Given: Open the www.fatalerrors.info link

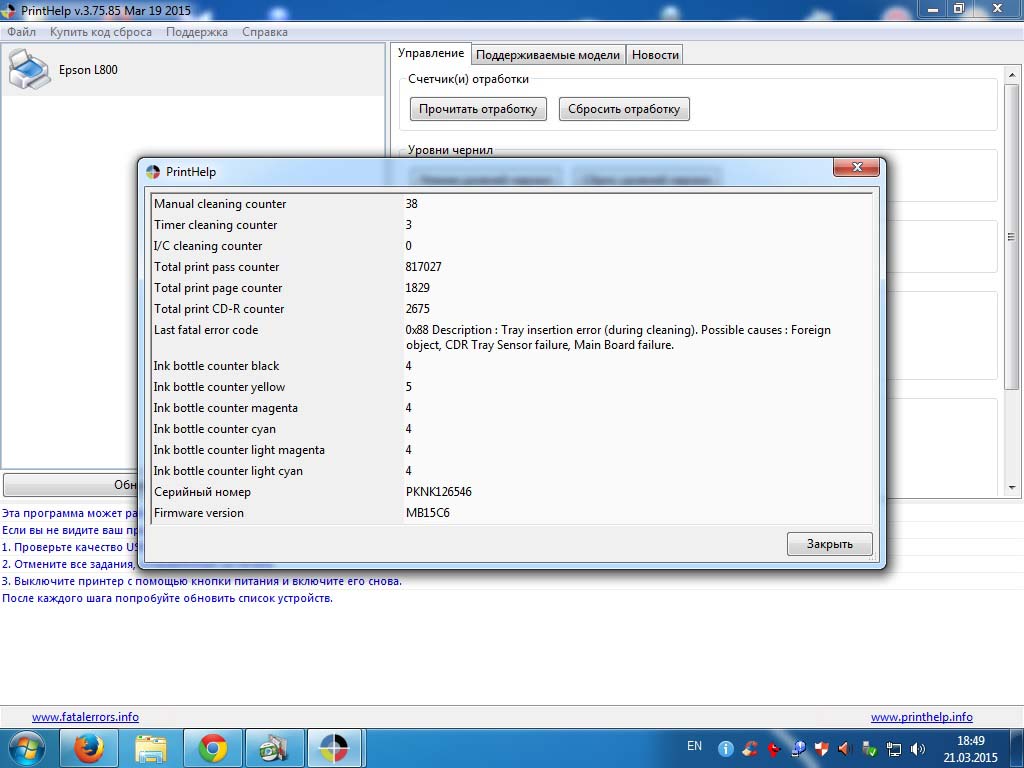Looking at the screenshot, I should (x=86, y=717).
